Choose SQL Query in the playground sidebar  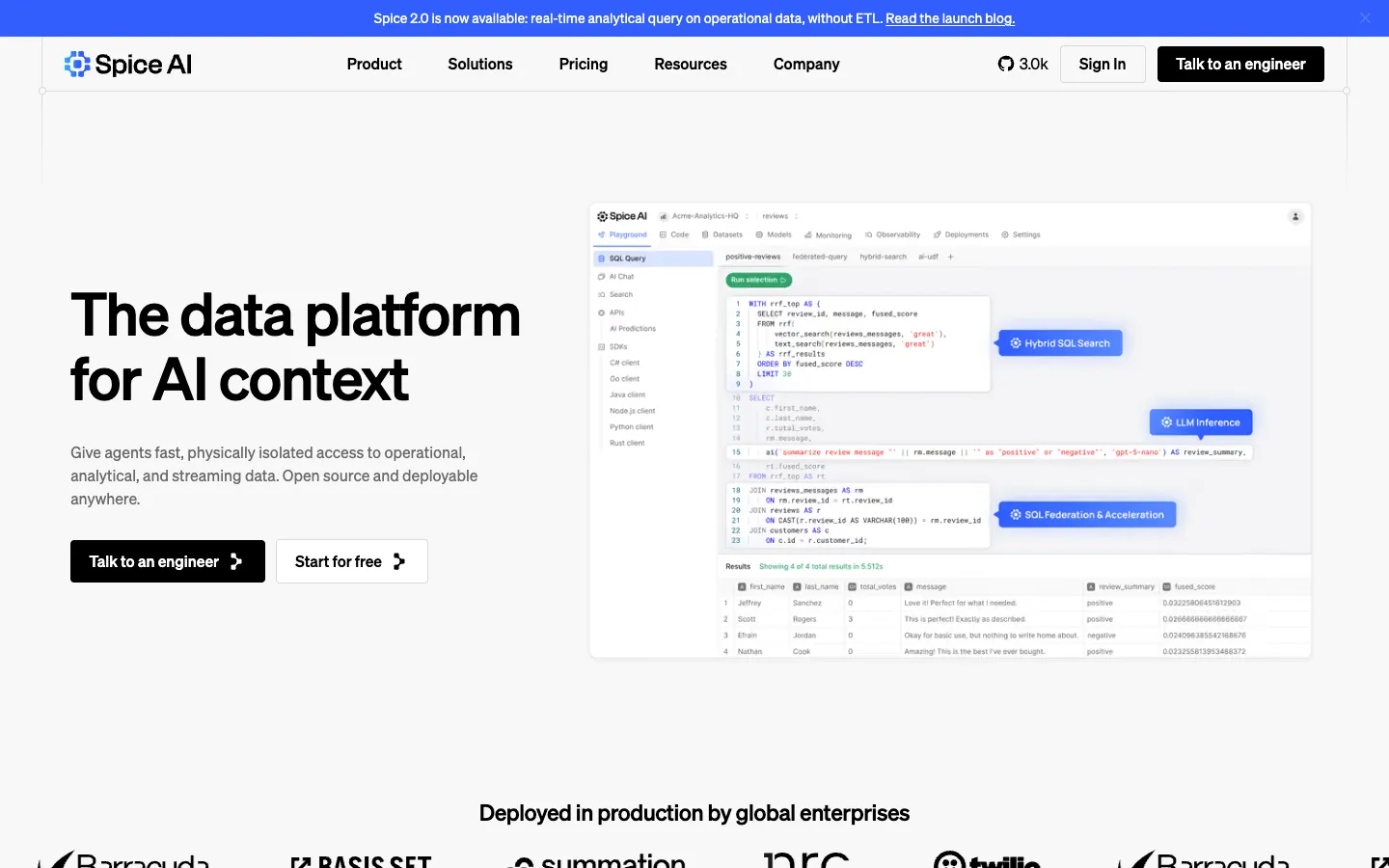tap(653, 258)
